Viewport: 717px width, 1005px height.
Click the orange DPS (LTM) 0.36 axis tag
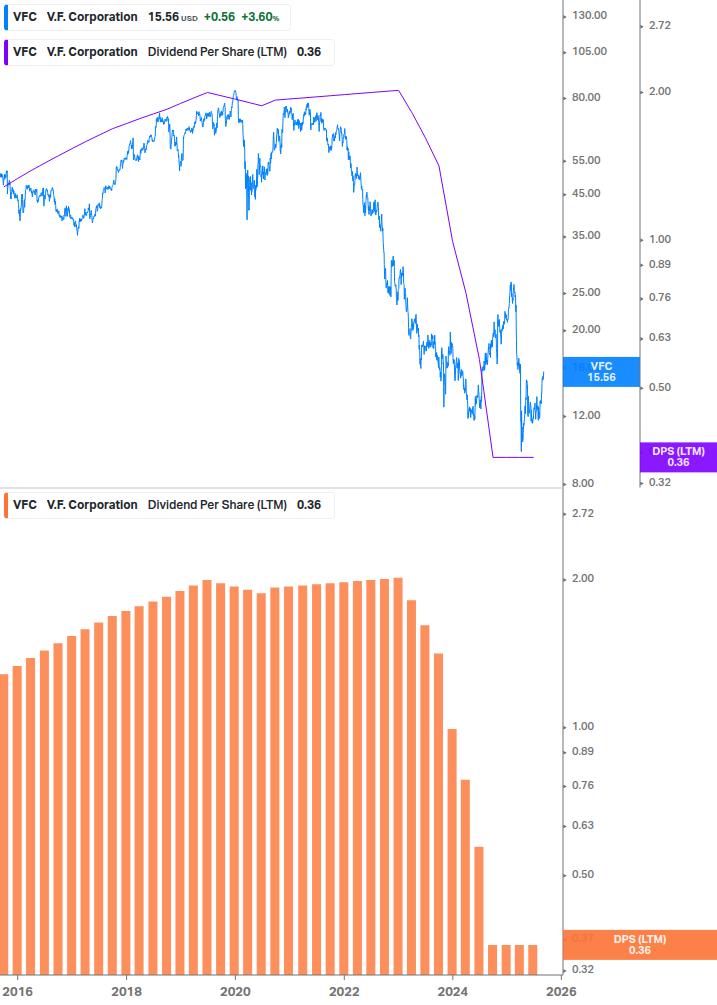click(639, 945)
